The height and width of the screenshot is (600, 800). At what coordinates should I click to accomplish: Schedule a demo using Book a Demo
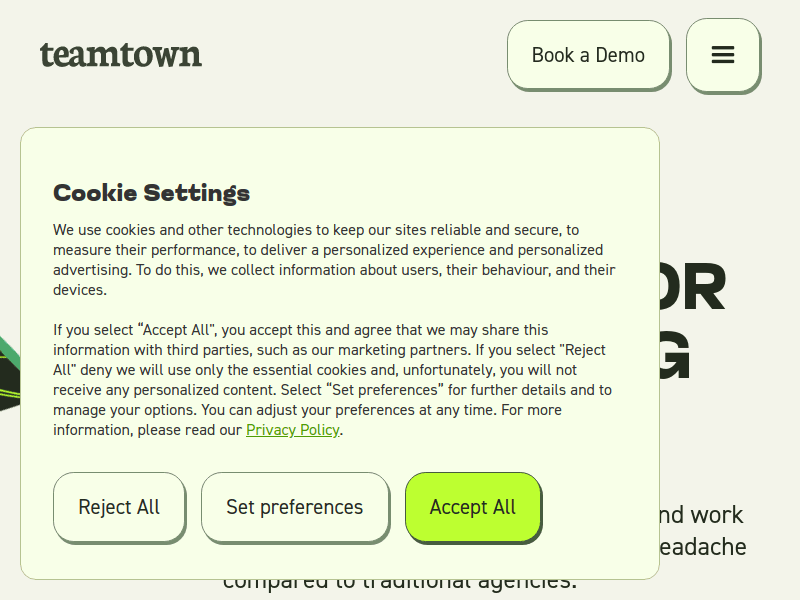(589, 56)
